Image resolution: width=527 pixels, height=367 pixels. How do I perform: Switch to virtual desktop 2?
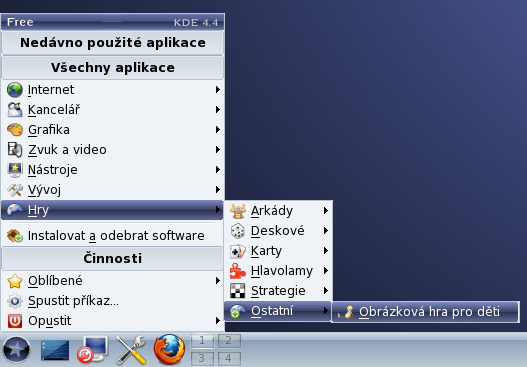click(229, 341)
